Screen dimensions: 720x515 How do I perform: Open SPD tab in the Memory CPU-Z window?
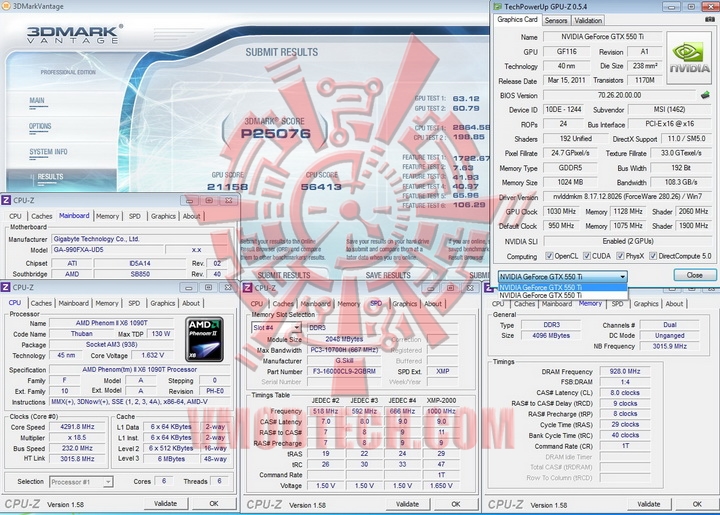tap(618, 304)
